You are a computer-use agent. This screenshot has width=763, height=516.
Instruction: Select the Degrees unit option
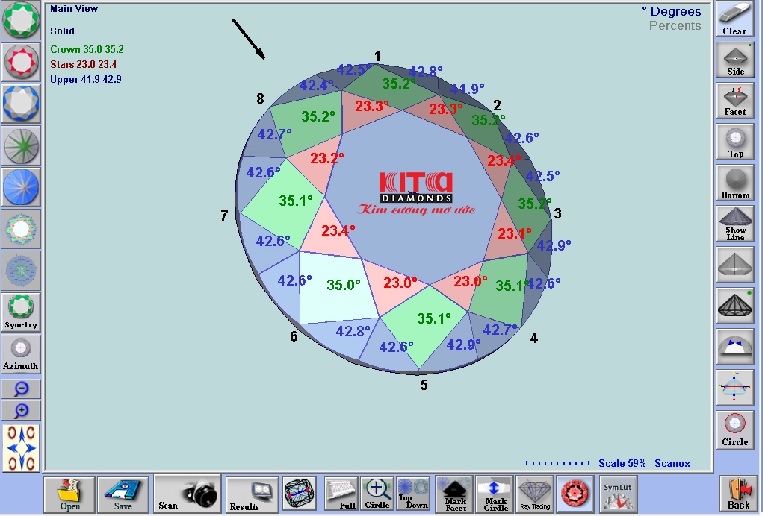click(x=674, y=11)
